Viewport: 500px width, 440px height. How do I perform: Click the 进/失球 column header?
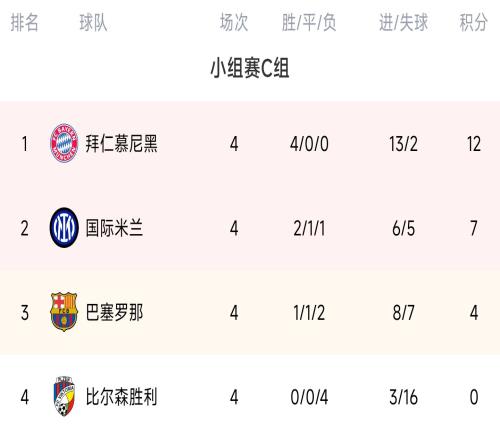[403, 23]
